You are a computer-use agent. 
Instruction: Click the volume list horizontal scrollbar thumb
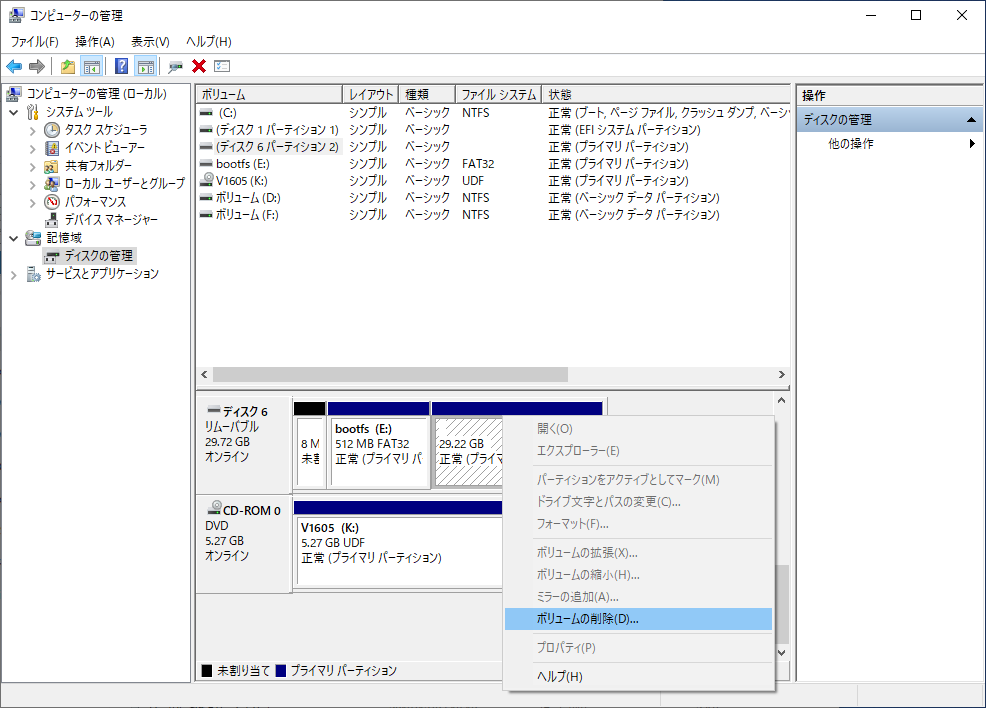coord(390,375)
